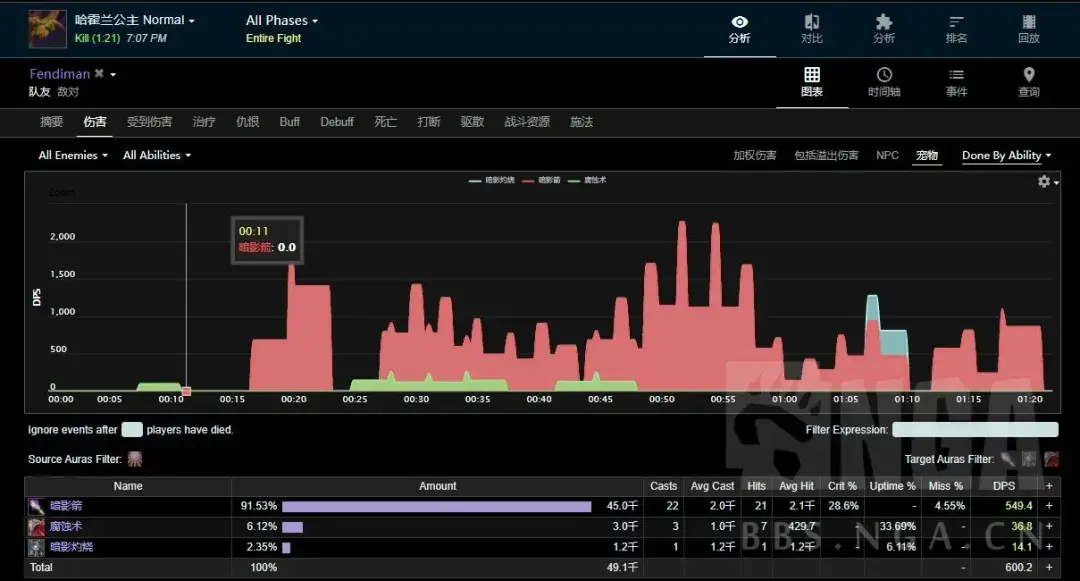Switch to the 治疗 healing tab

(204, 122)
